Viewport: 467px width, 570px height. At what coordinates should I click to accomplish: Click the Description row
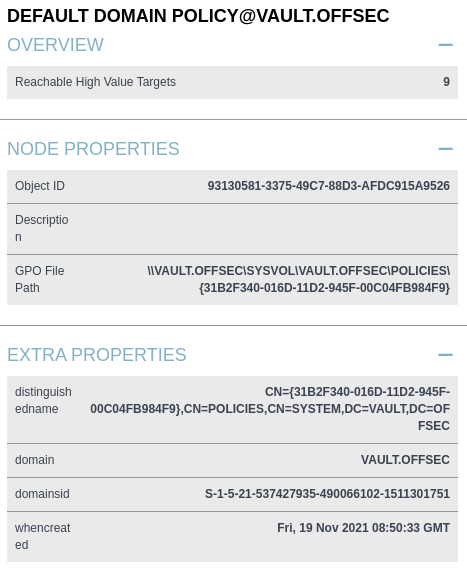coord(232,229)
